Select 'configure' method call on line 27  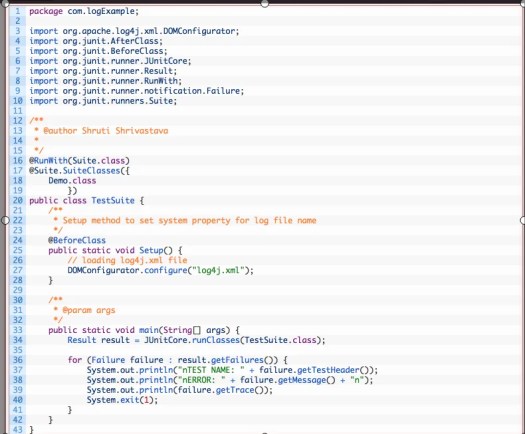166,270
